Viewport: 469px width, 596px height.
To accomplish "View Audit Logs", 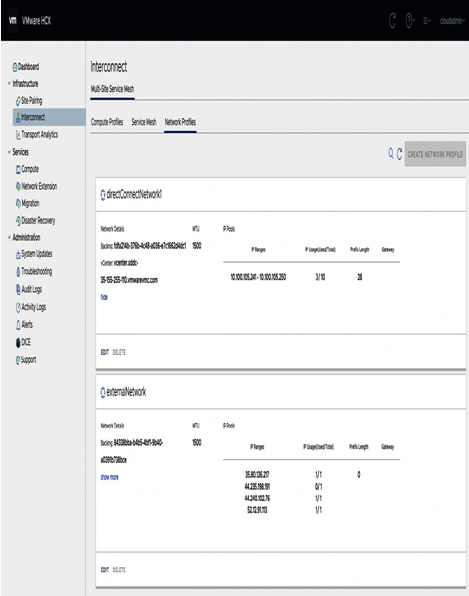I will click(x=32, y=290).
